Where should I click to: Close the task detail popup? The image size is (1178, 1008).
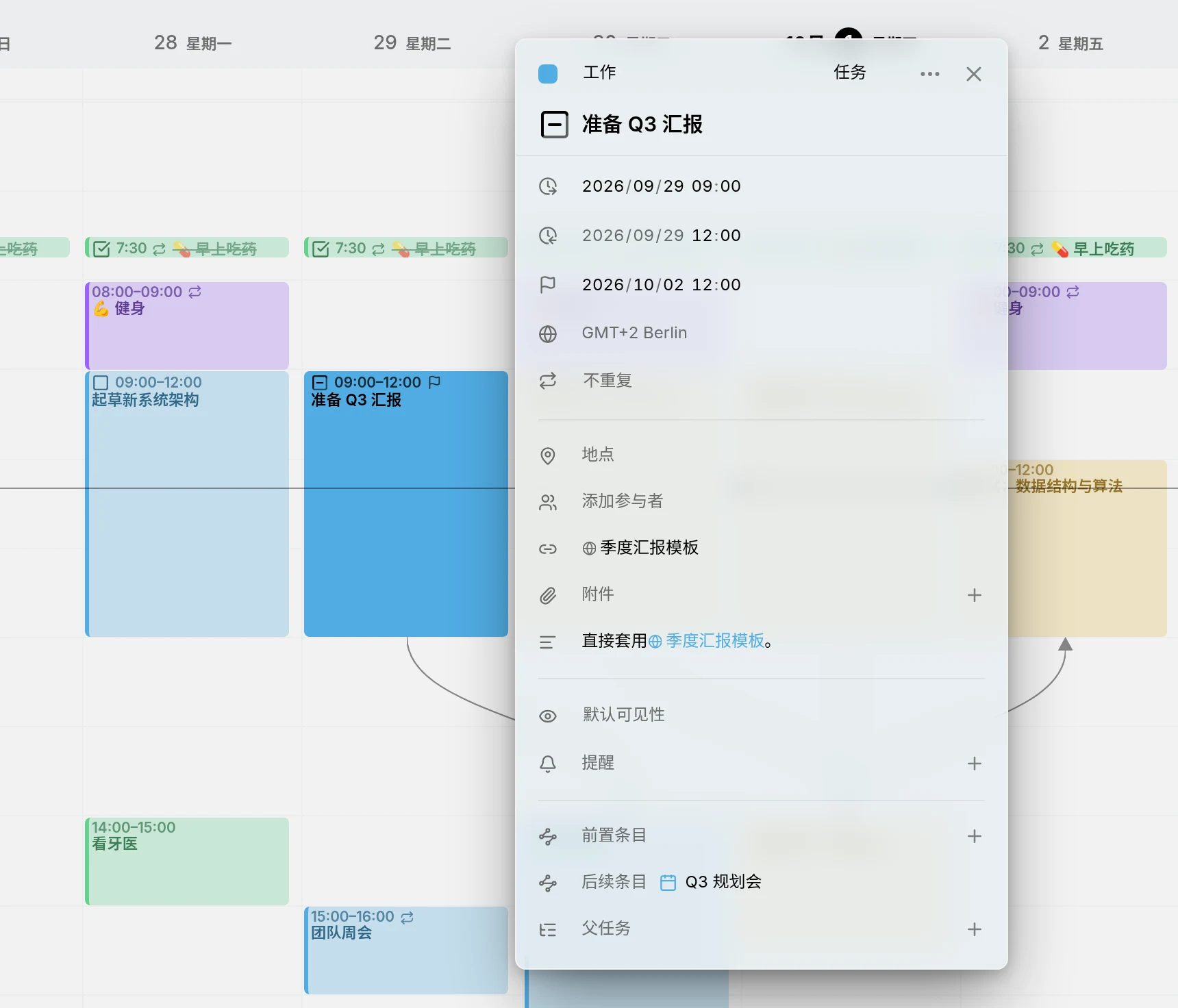click(x=974, y=74)
